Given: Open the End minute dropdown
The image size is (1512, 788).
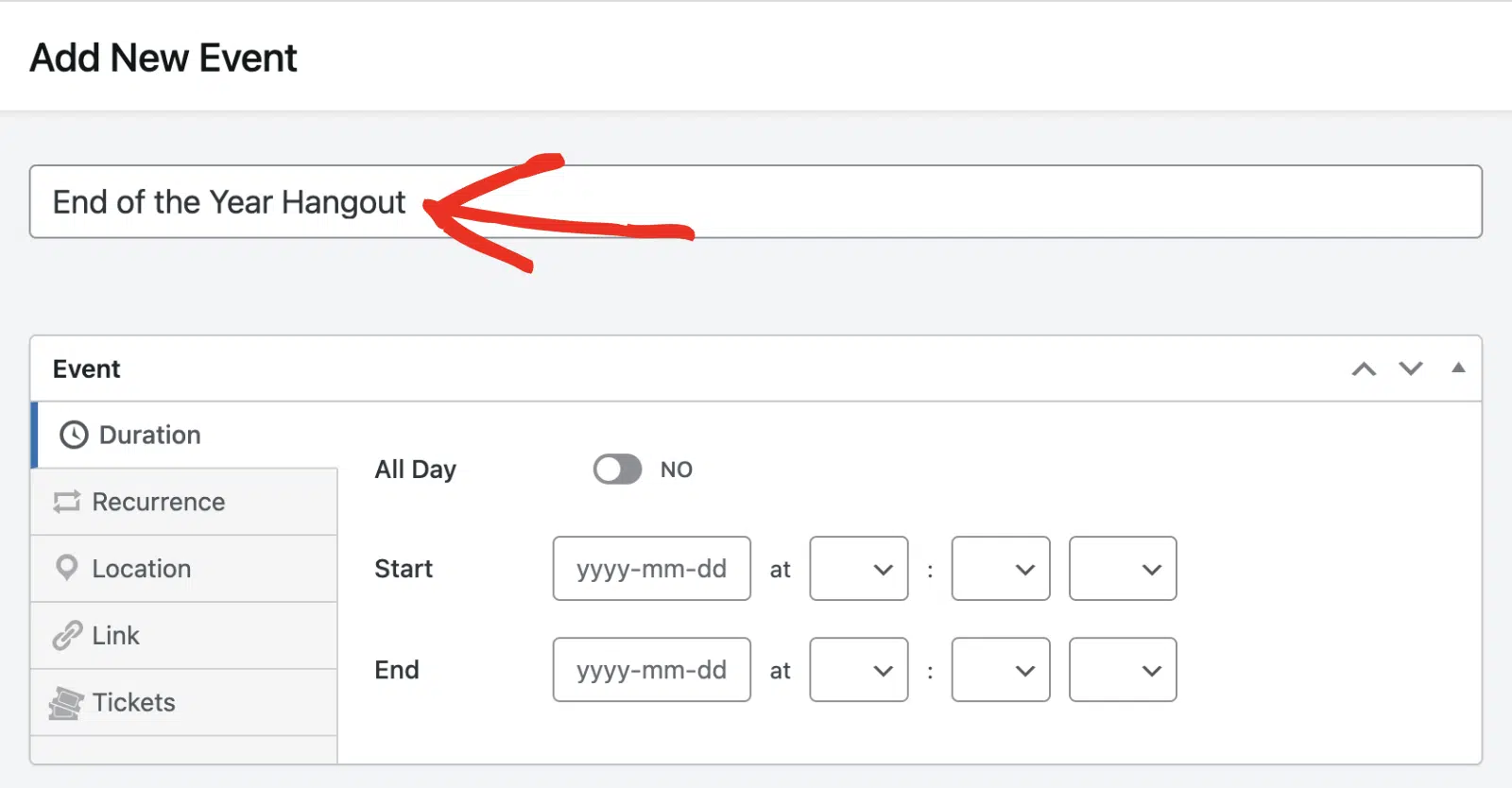Looking at the screenshot, I should point(1001,670).
